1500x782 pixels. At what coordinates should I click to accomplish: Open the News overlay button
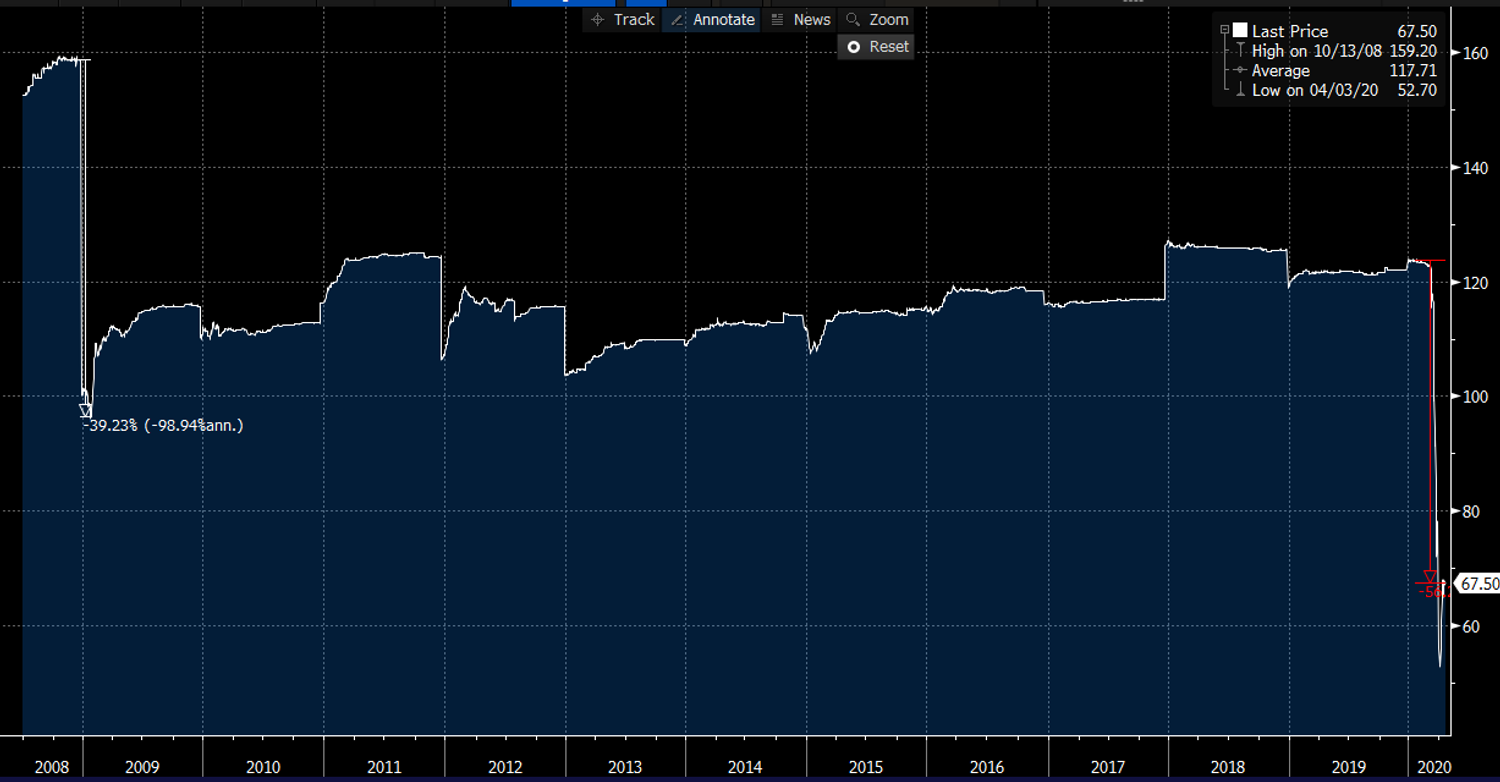[801, 19]
